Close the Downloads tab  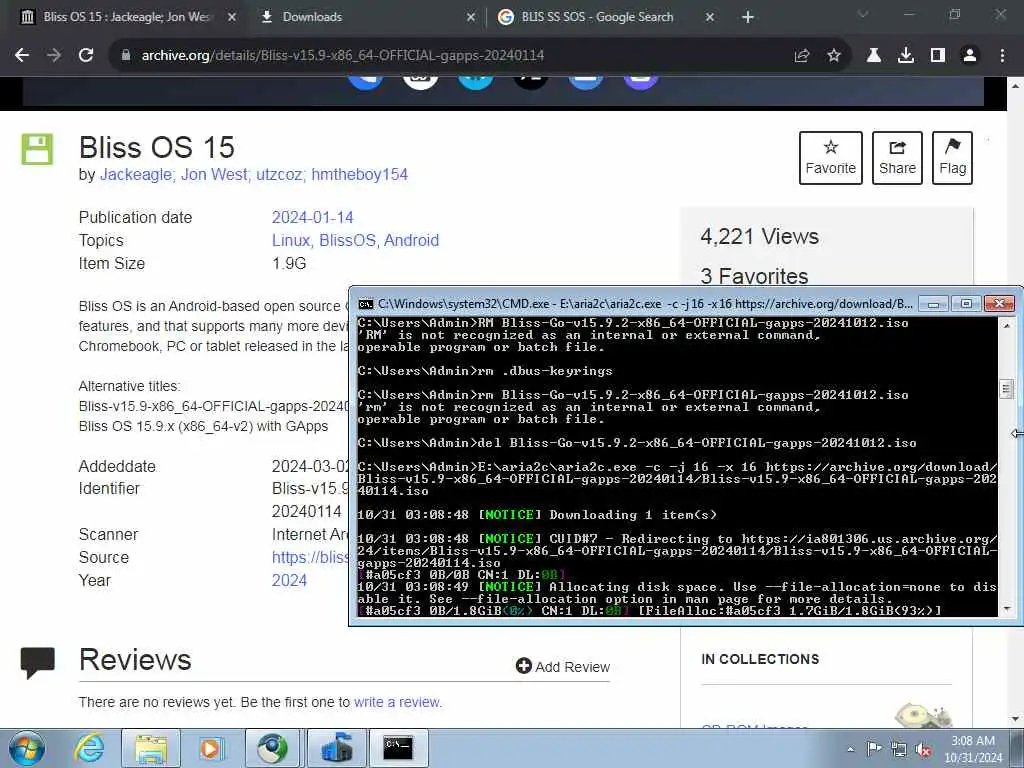(472, 17)
